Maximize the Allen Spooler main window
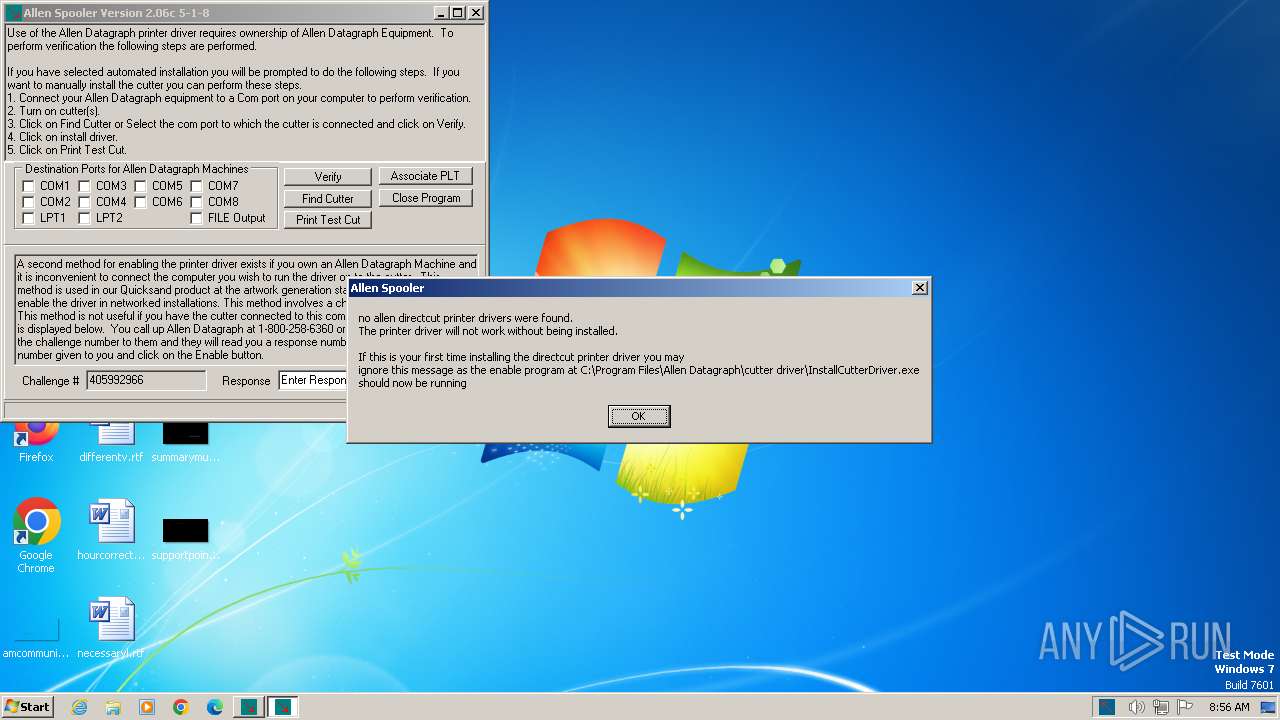 click(458, 13)
